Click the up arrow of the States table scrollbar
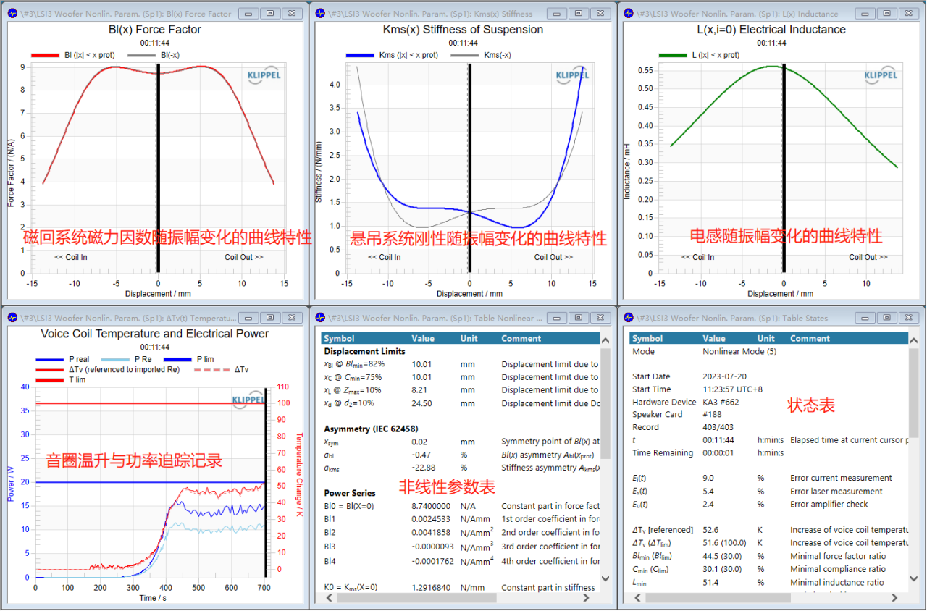927x612 pixels. (x=914, y=340)
